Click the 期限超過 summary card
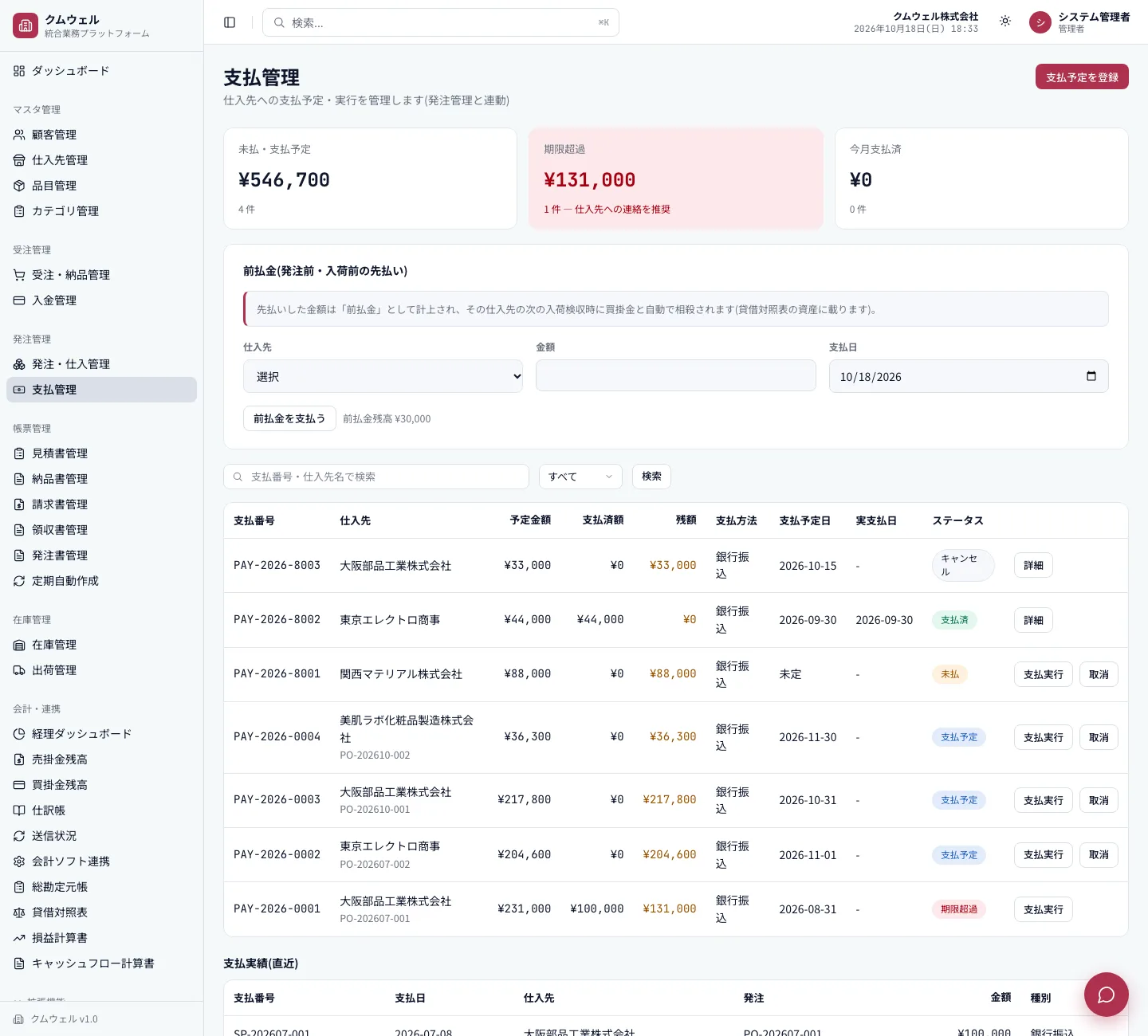The width and height of the screenshot is (1148, 1036). (x=676, y=179)
